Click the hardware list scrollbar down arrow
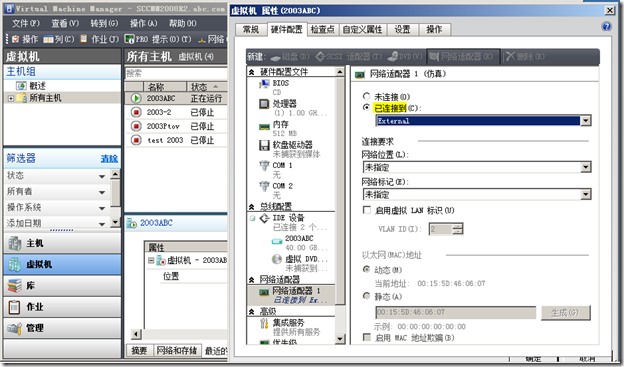624x367 pixels. point(339,339)
